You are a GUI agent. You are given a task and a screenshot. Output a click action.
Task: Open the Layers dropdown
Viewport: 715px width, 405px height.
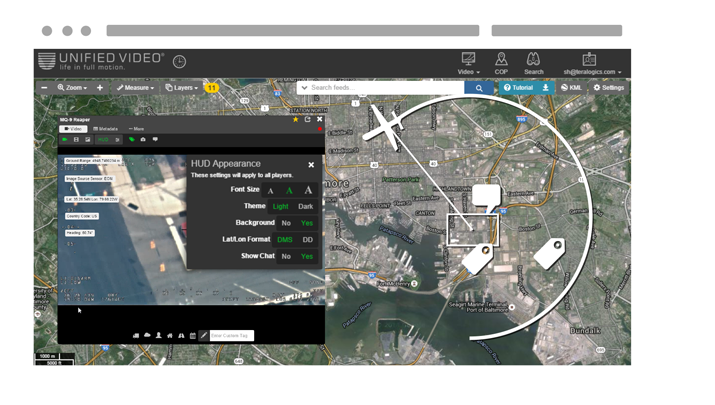click(181, 88)
